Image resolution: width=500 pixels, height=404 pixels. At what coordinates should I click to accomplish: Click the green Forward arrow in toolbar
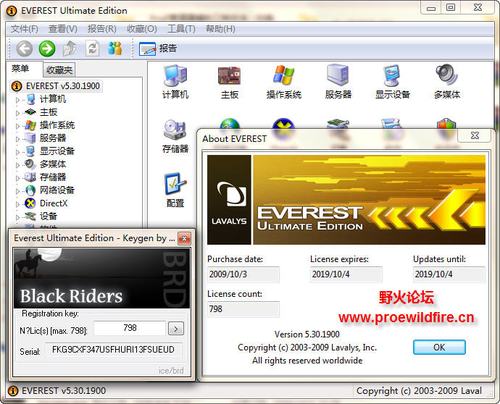(47, 49)
